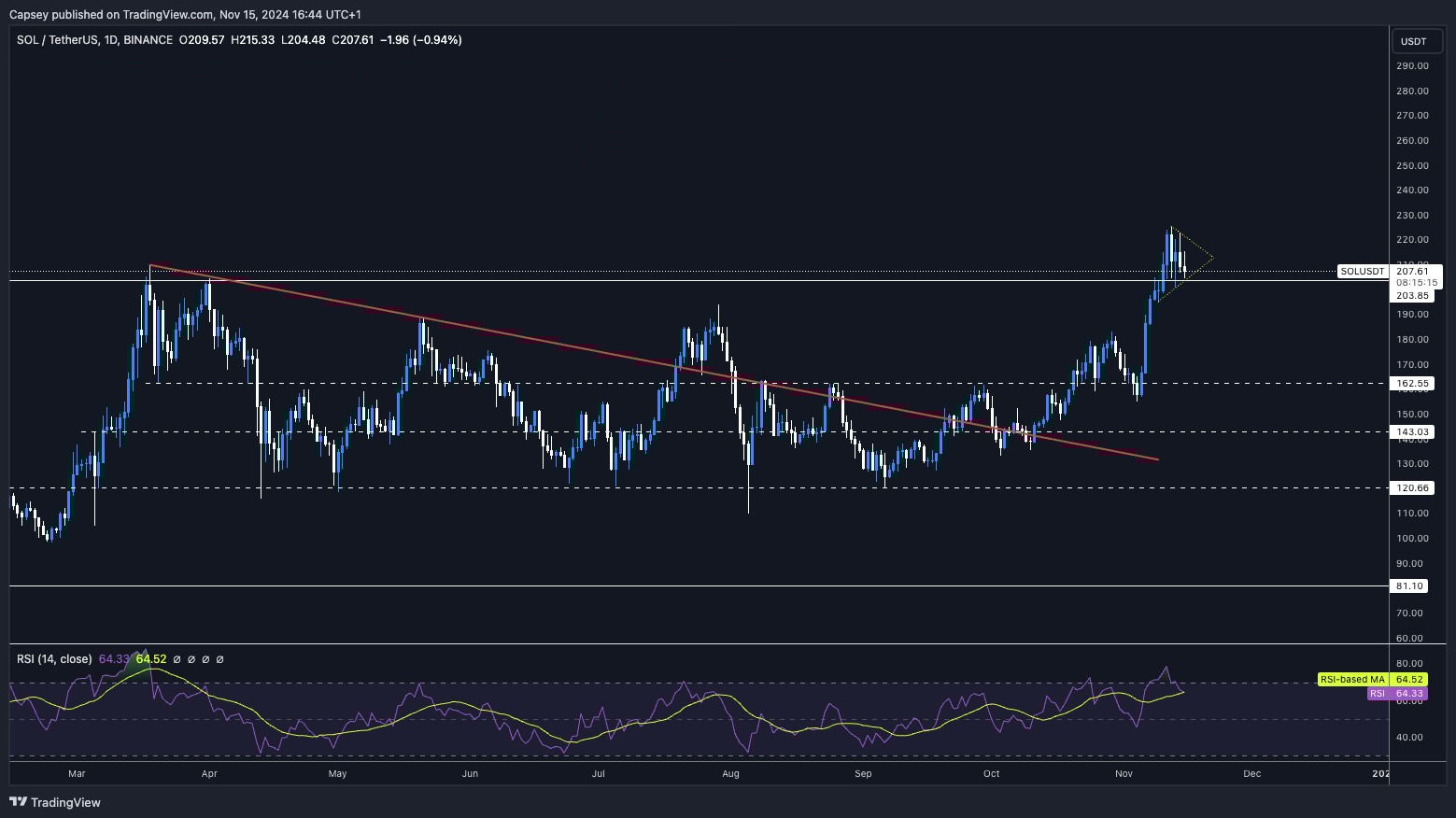
Task: Click the second crossed-circle icon beside RSI values
Action: pyautogui.click(x=191, y=658)
